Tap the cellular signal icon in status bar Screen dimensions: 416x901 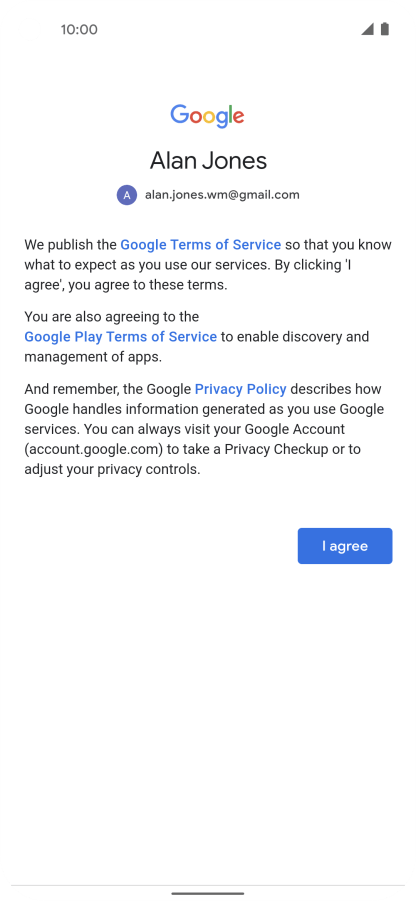(367, 29)
